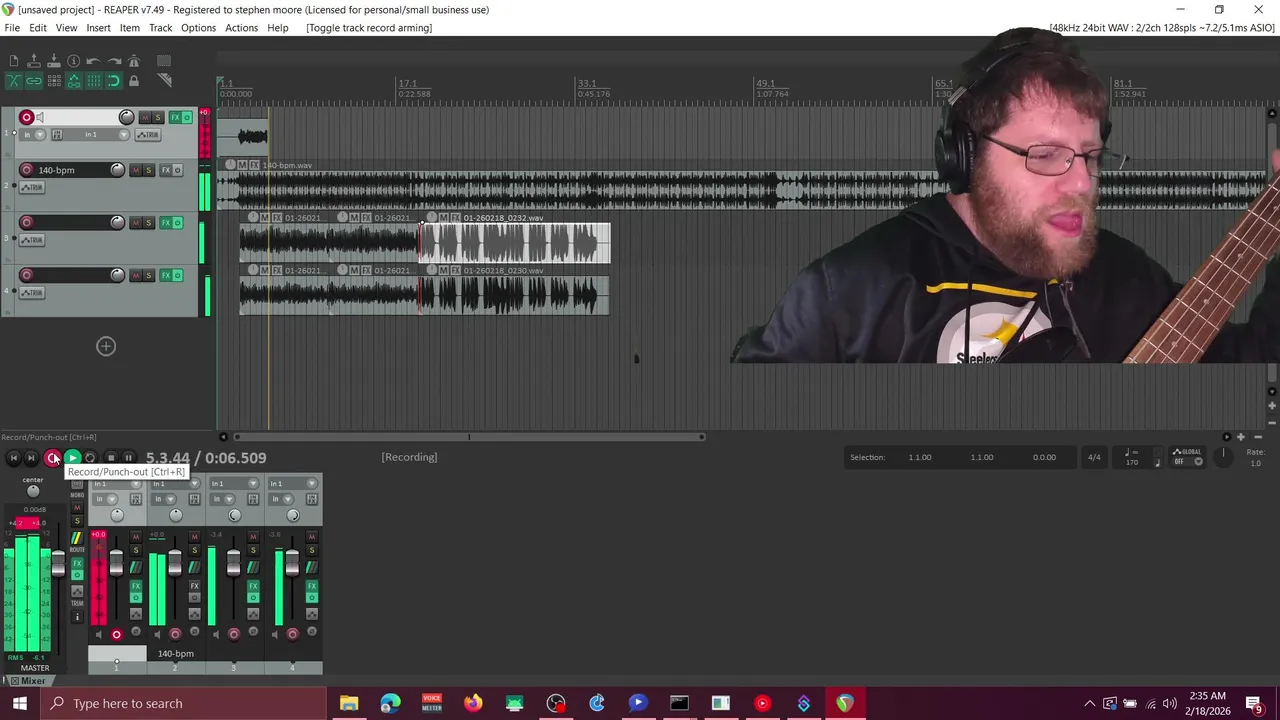
Task: Toggle auto-crossfade toolbar icon
Action: click(x=14, y=81)
